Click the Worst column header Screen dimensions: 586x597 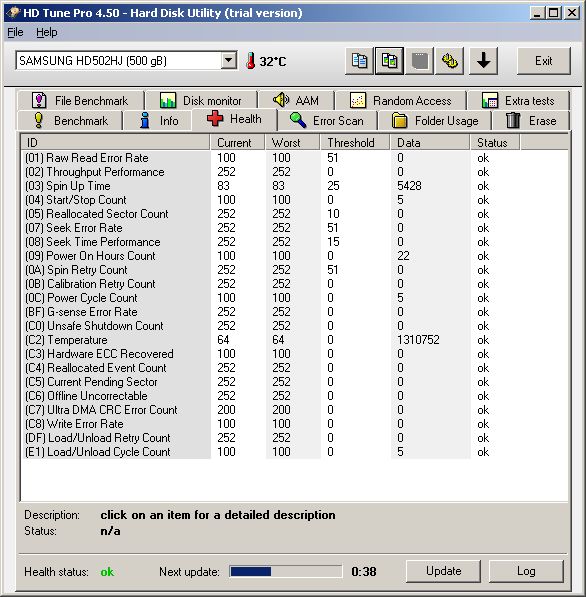pos(292,143)
